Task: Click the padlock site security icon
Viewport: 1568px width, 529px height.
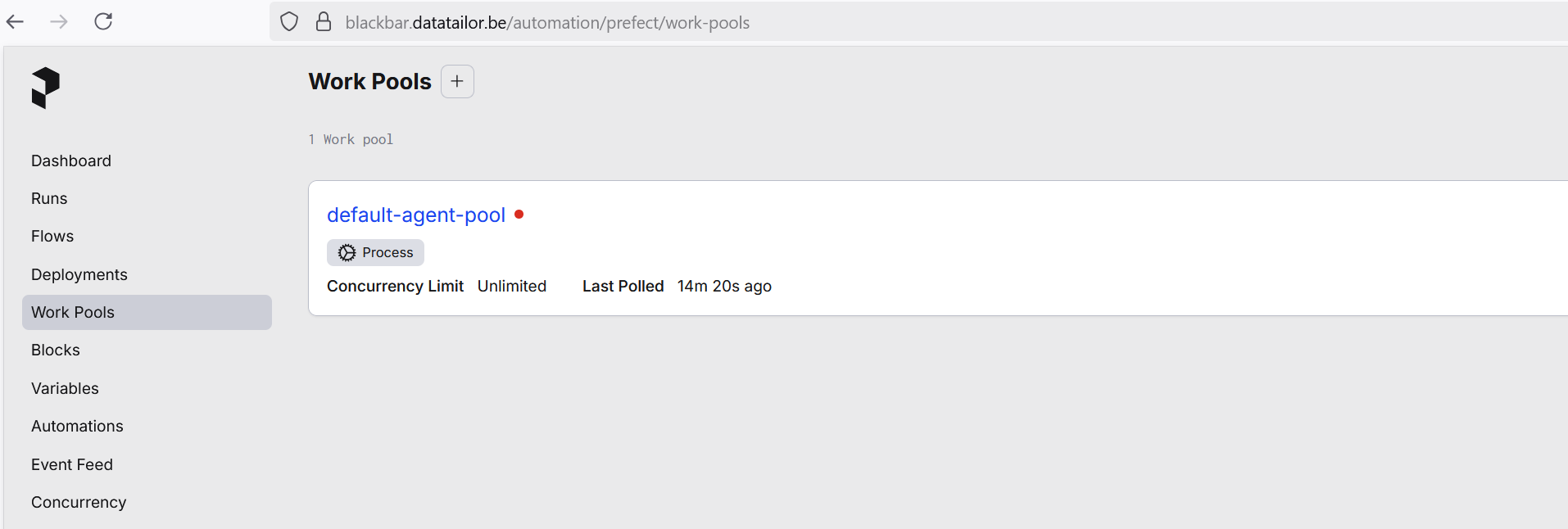Action: (x=324, y=22)
